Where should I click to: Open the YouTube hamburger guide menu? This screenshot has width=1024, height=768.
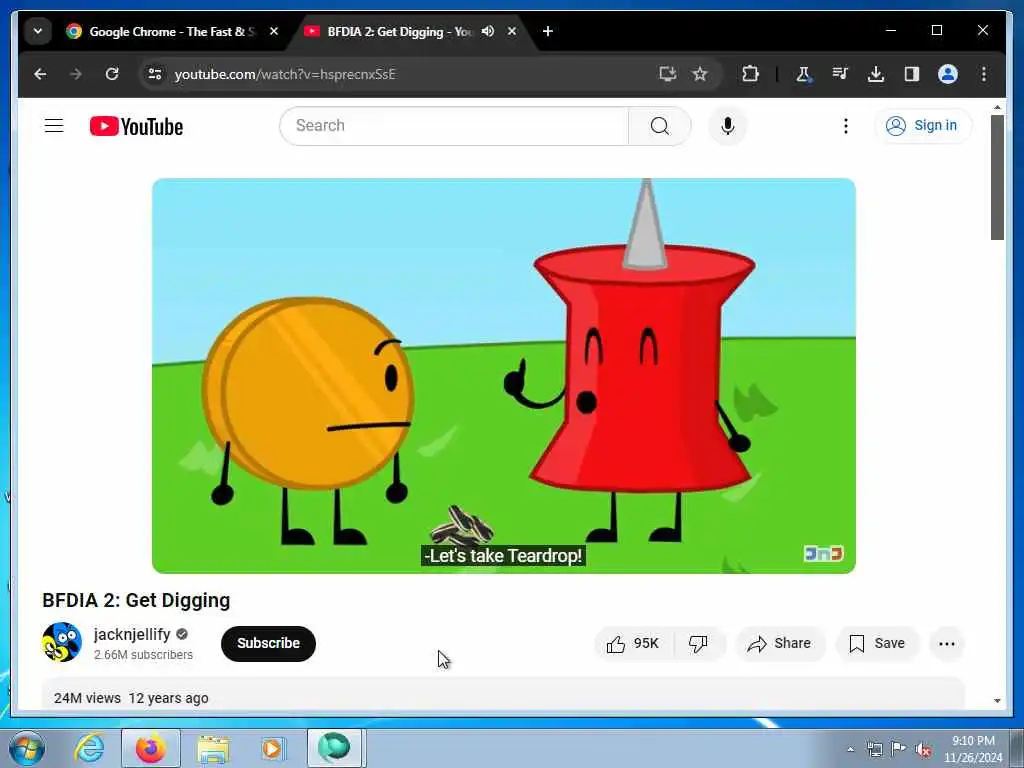point(54,125)
